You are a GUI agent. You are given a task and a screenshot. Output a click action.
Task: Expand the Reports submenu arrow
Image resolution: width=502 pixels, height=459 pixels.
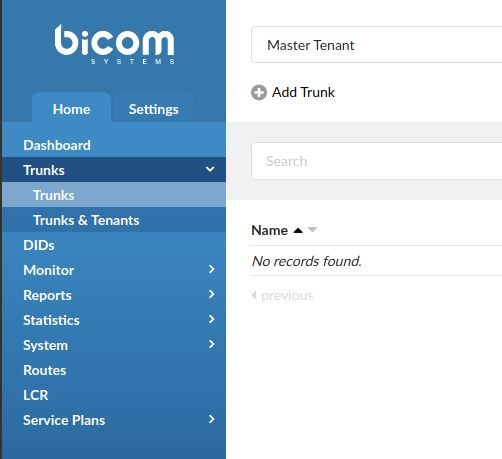point(211,294)
